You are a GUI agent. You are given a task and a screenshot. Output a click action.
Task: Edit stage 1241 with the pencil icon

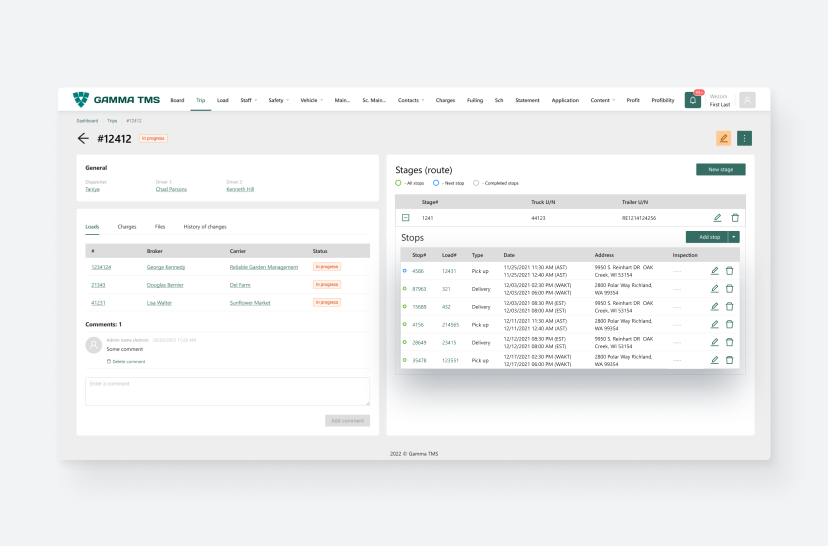(717, 218)
